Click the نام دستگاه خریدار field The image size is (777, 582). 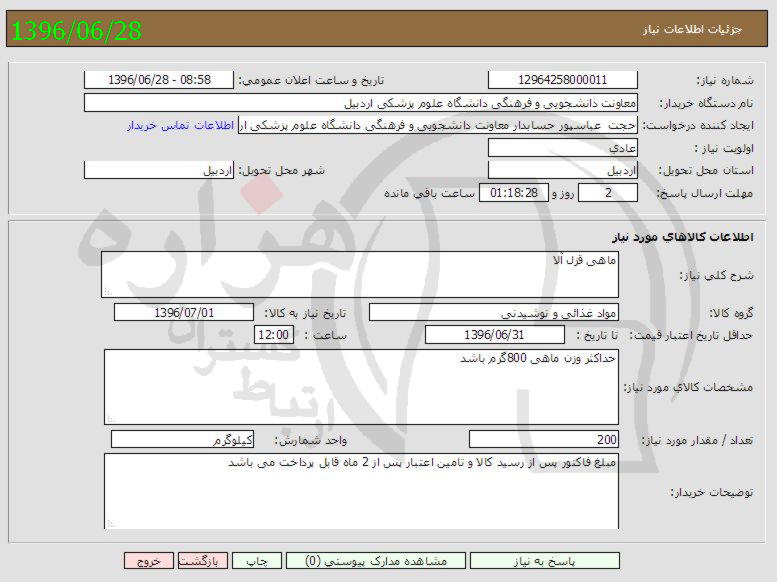pos(361,103)
